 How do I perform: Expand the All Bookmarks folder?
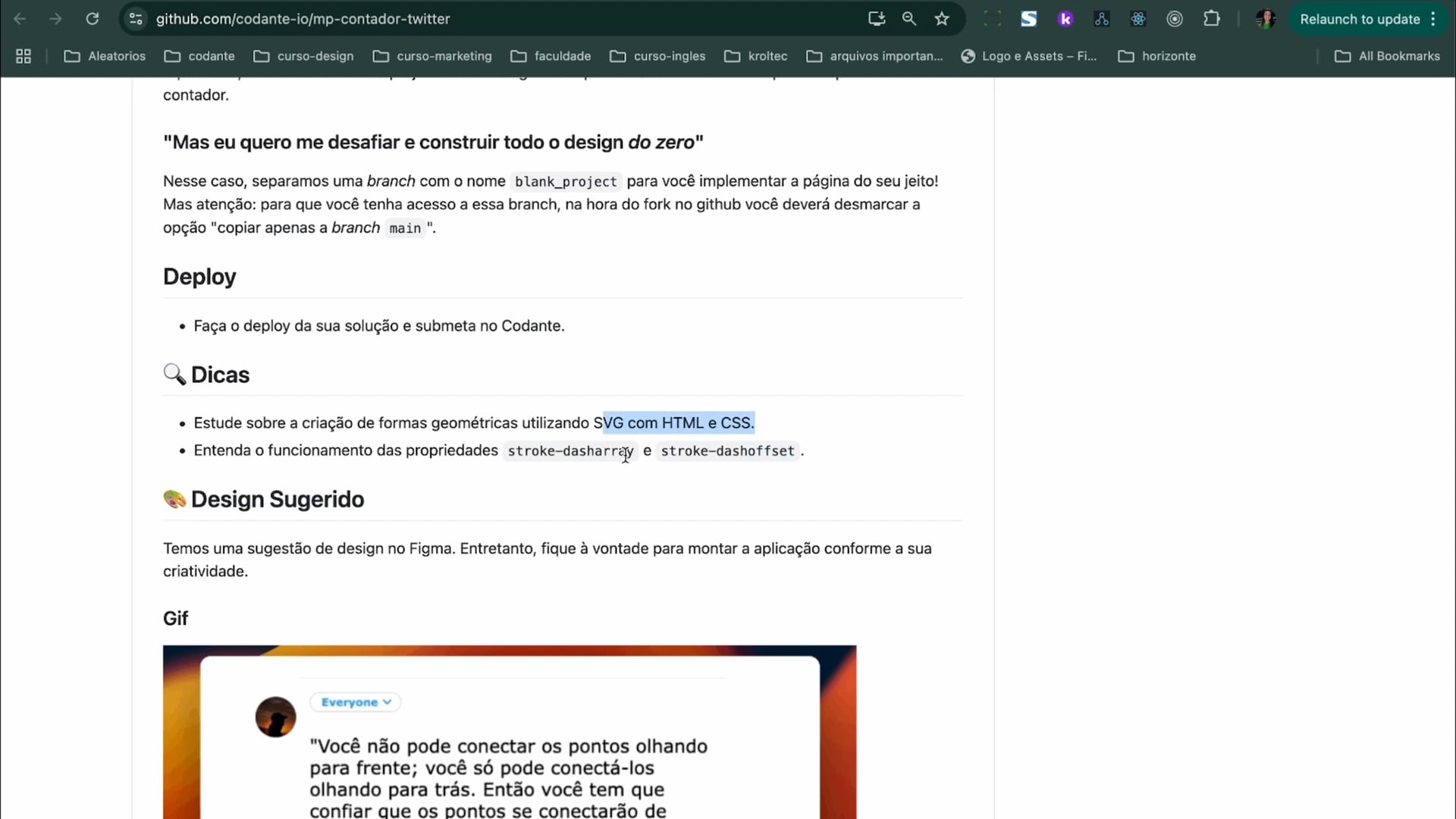coord(1387,56)
